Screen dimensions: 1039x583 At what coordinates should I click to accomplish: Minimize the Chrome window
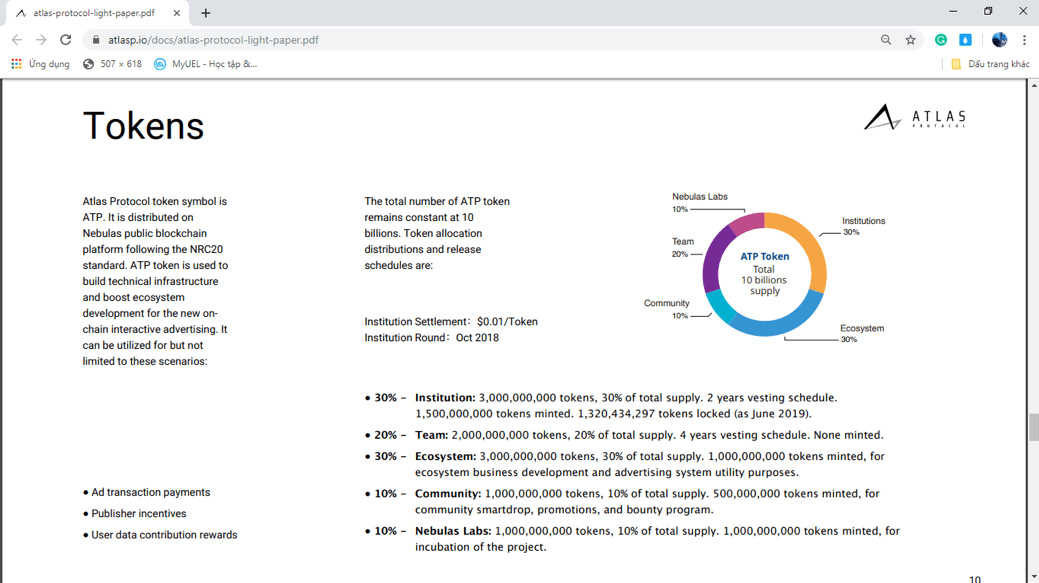[x=953, y=11]
